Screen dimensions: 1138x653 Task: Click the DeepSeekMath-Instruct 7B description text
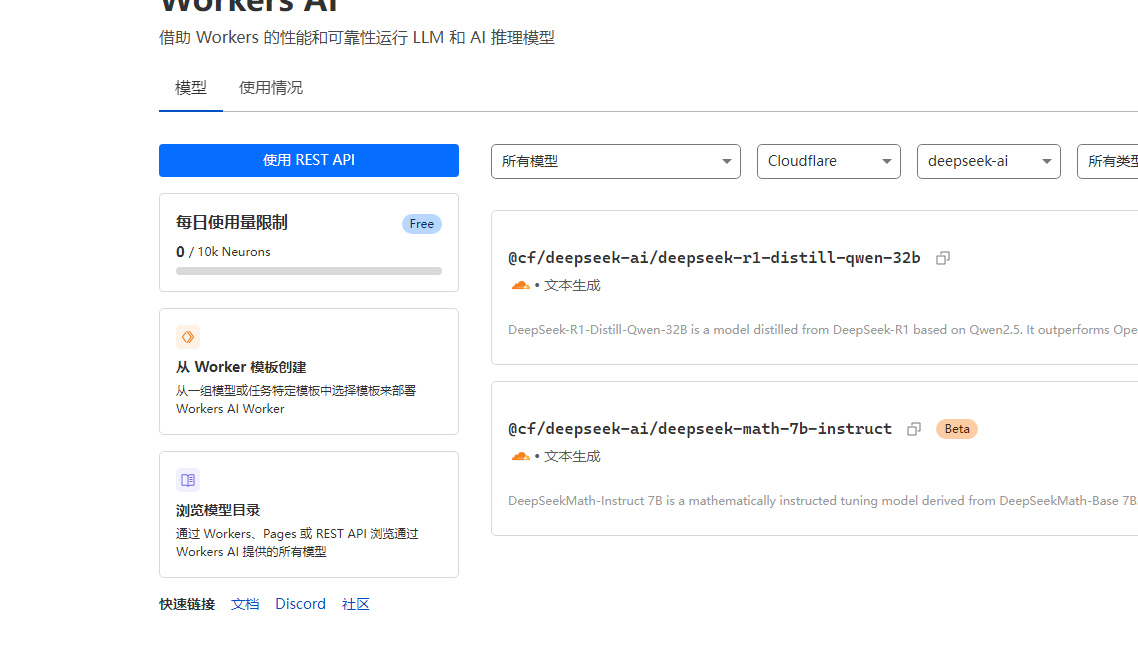[x=823, y=501]
